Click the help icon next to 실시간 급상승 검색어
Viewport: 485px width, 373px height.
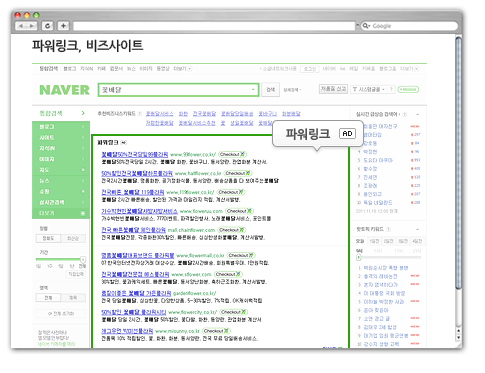(x=405, y=114)
